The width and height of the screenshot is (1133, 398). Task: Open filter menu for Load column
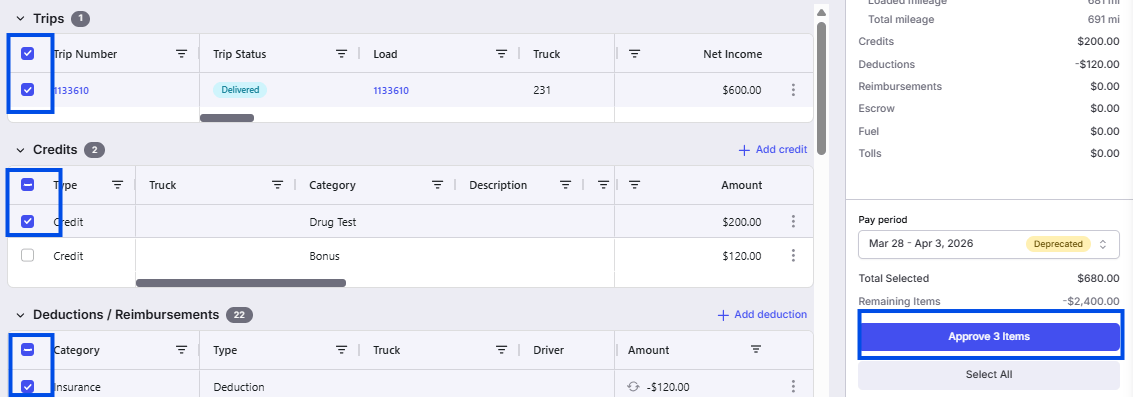click(501, 54)
